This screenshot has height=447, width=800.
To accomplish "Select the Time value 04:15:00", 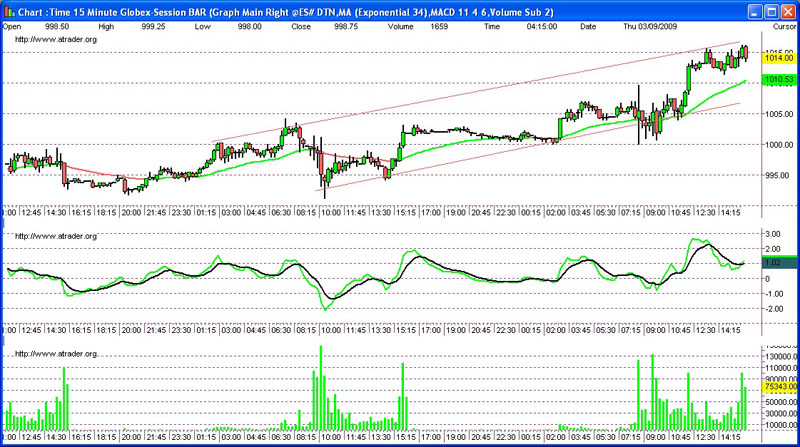I will click(x=542, y=27).
